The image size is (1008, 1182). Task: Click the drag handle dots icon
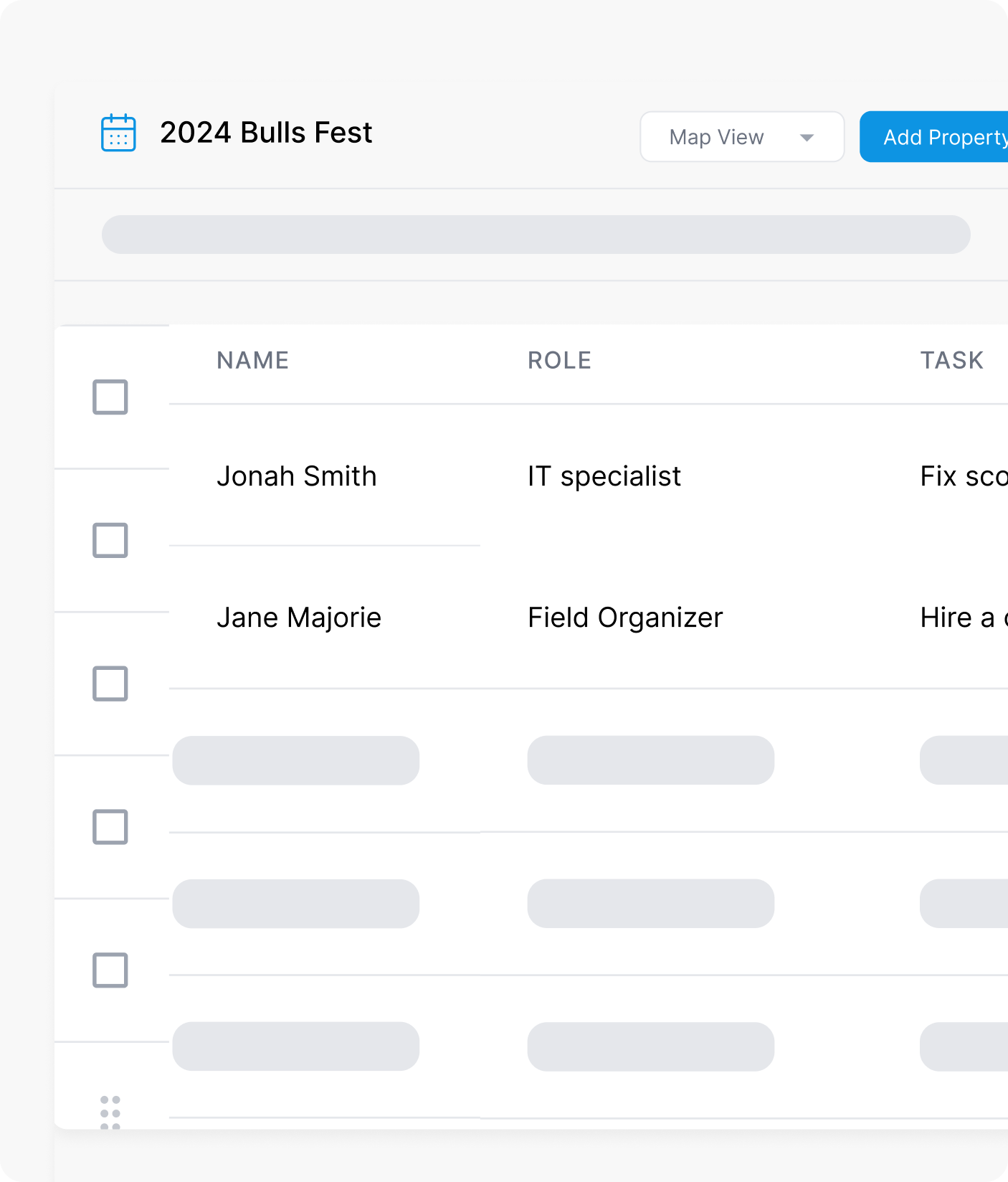[x=110, y=1112]
